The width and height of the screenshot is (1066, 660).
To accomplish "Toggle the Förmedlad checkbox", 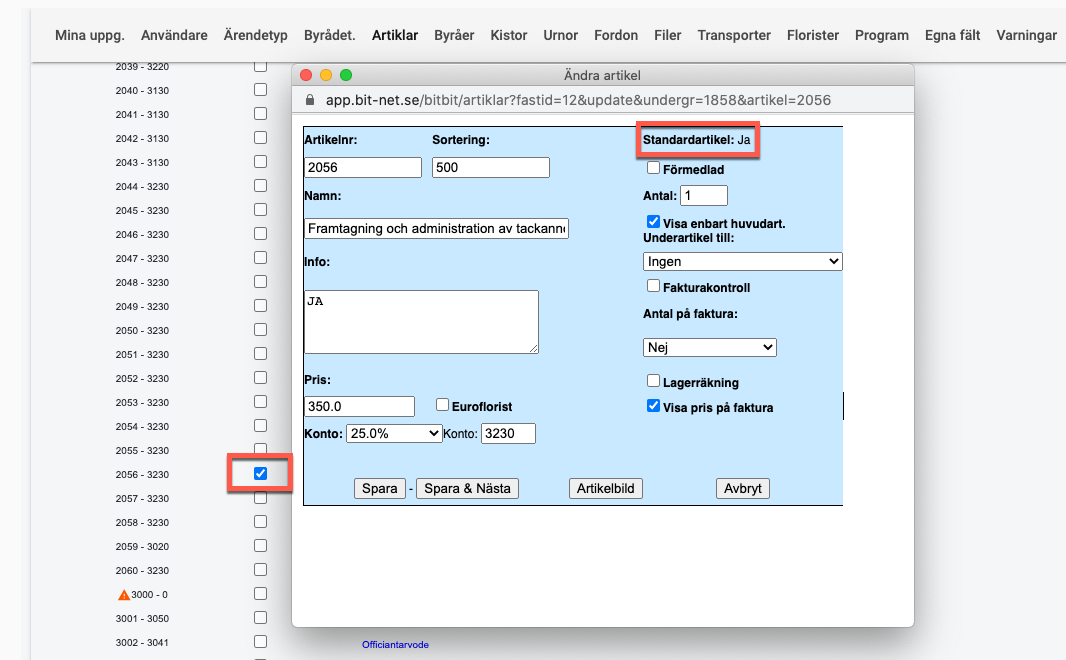I will pos(653,168).
